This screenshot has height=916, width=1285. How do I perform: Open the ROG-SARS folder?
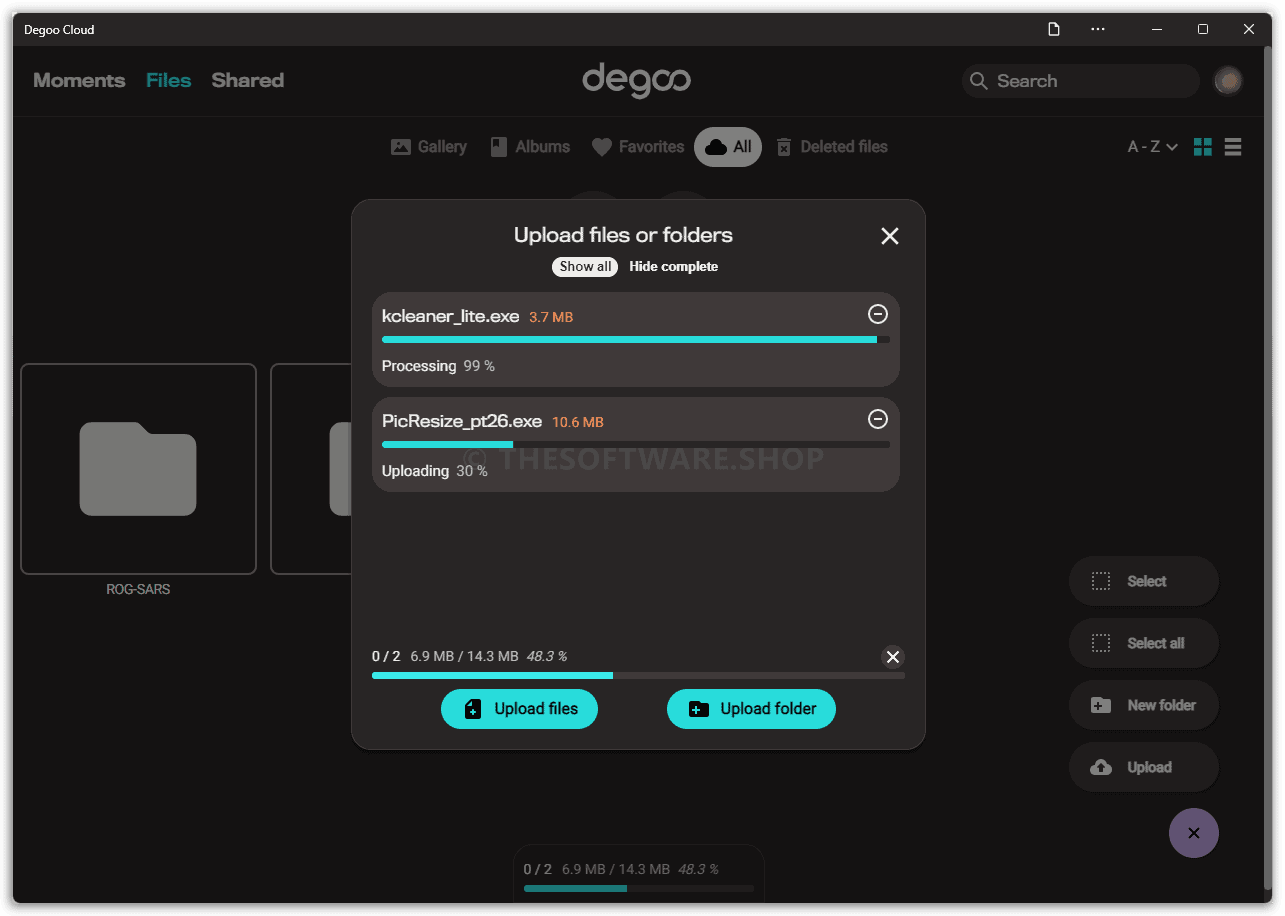point(138,469)
